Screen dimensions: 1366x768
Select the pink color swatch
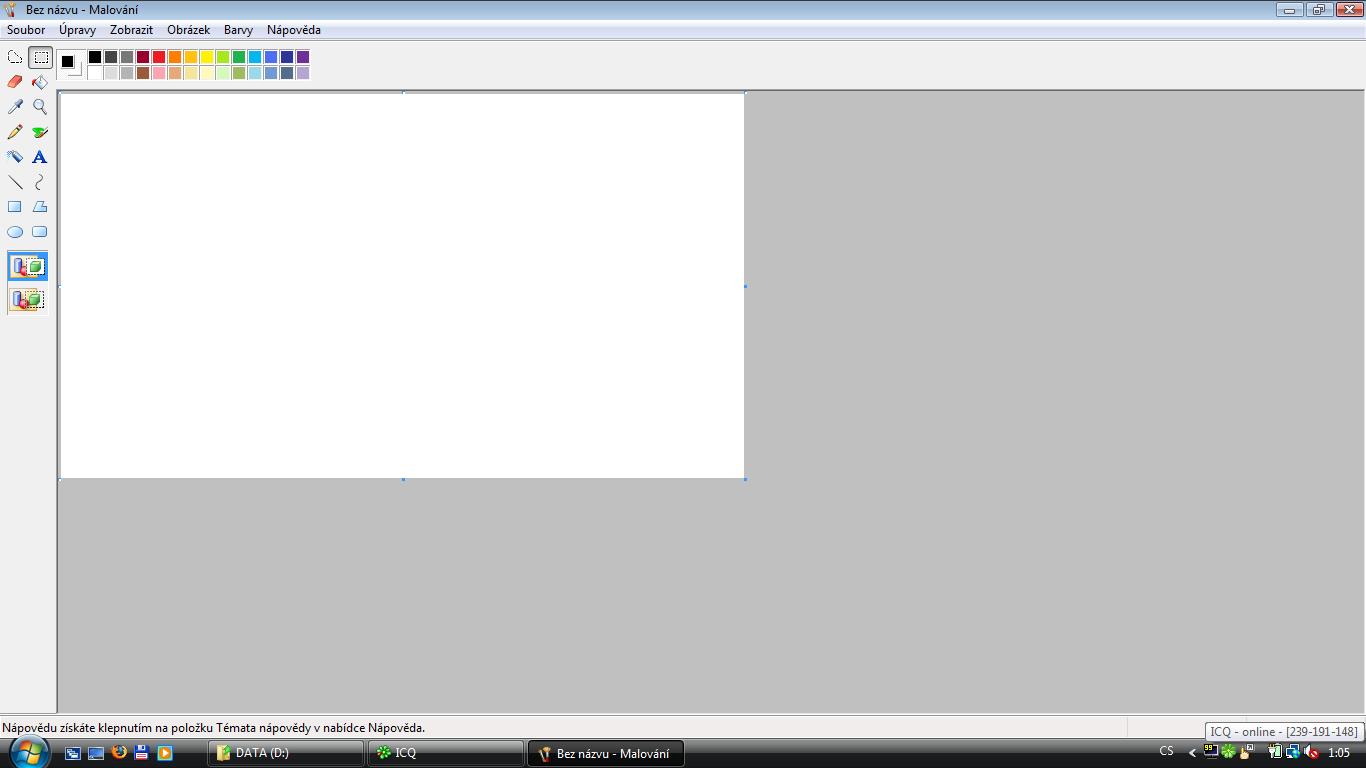159,73
